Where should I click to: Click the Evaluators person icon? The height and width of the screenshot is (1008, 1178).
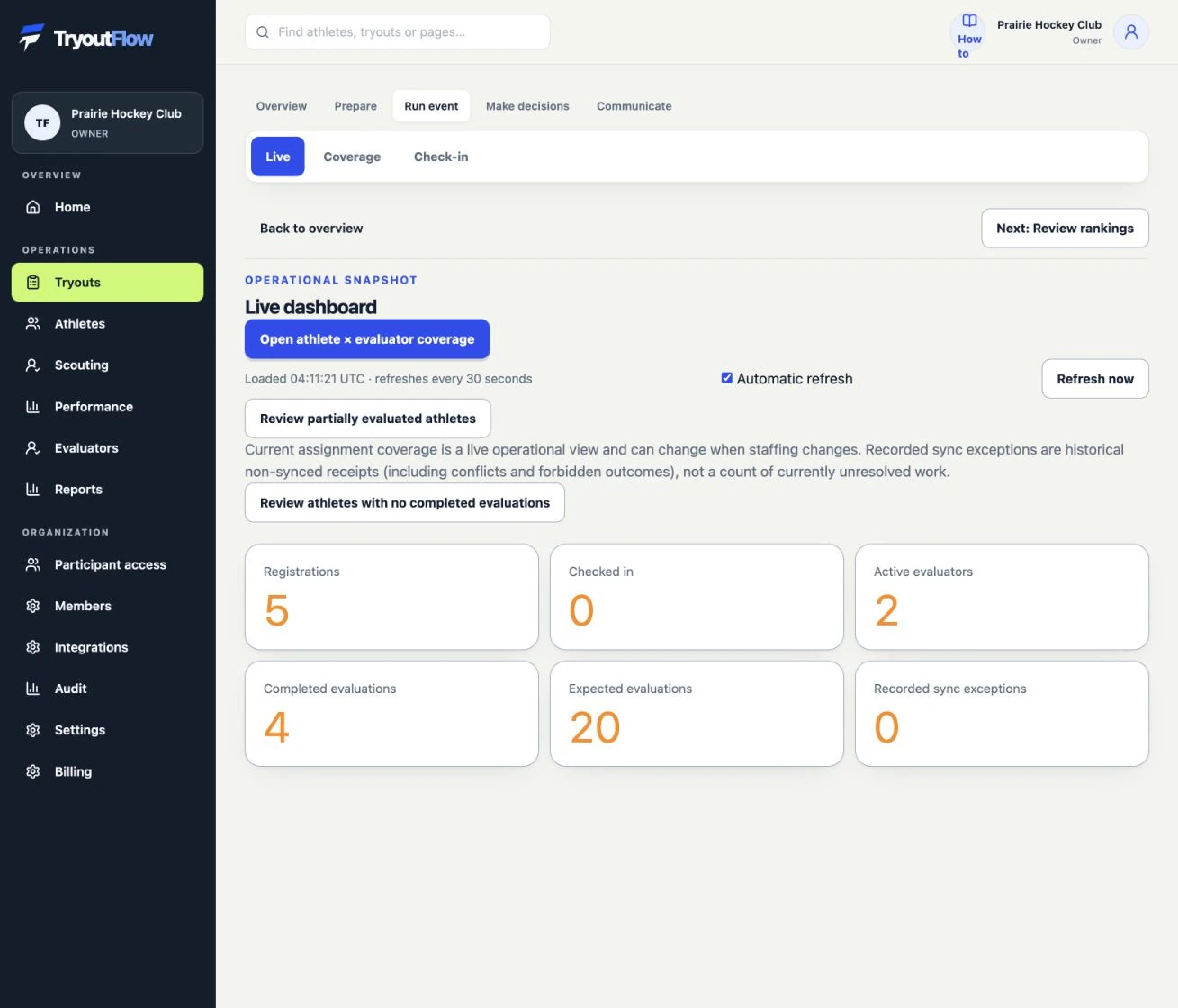[33, 448]
